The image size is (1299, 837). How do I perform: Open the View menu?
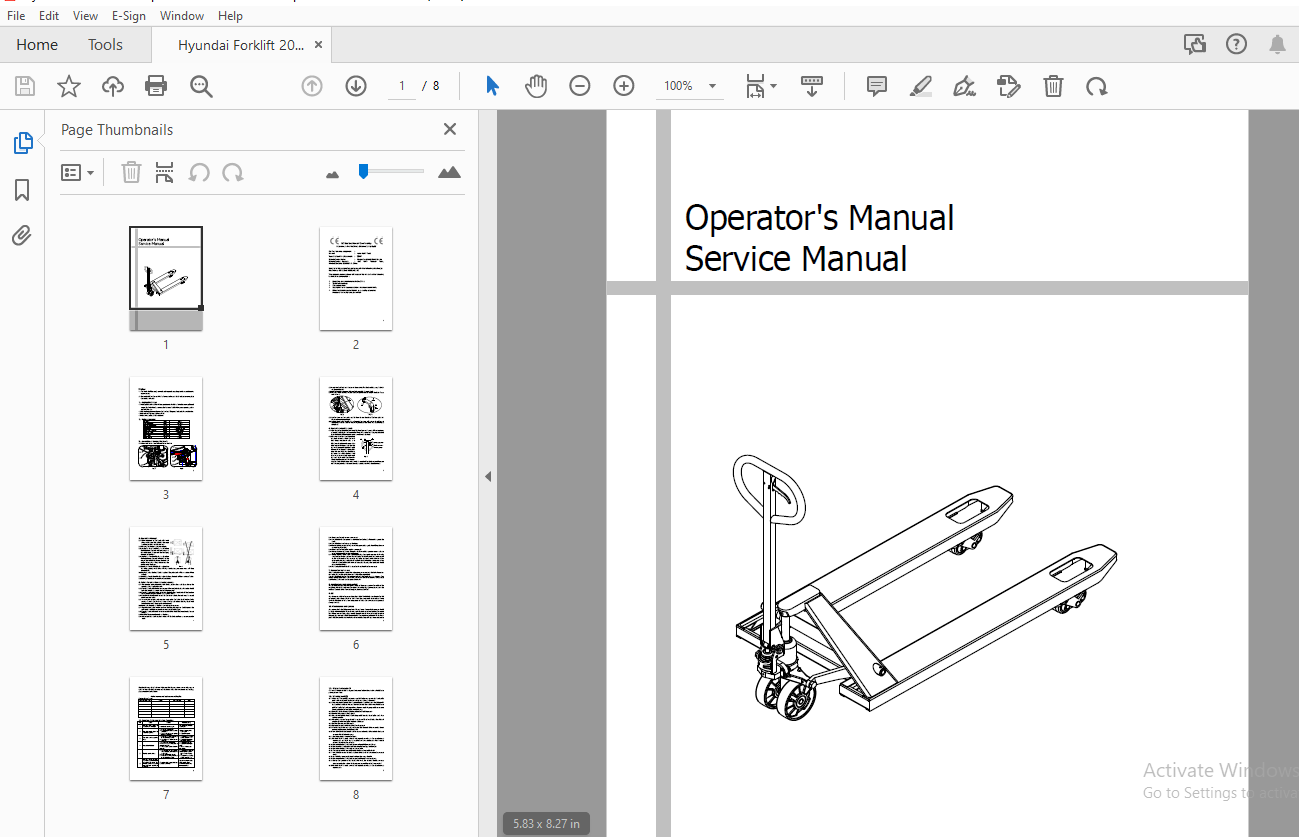[x=86, y=16]
